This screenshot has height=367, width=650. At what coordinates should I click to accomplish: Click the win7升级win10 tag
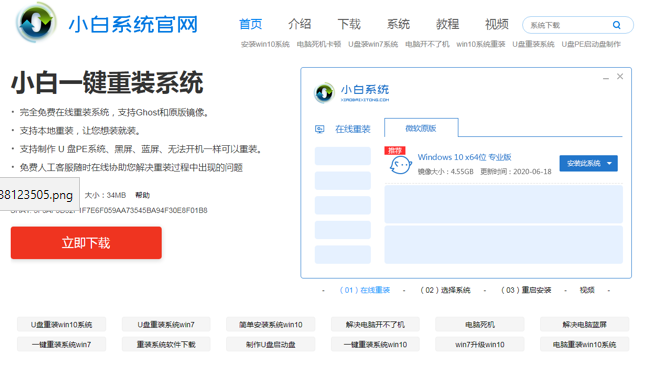point(480,344)
